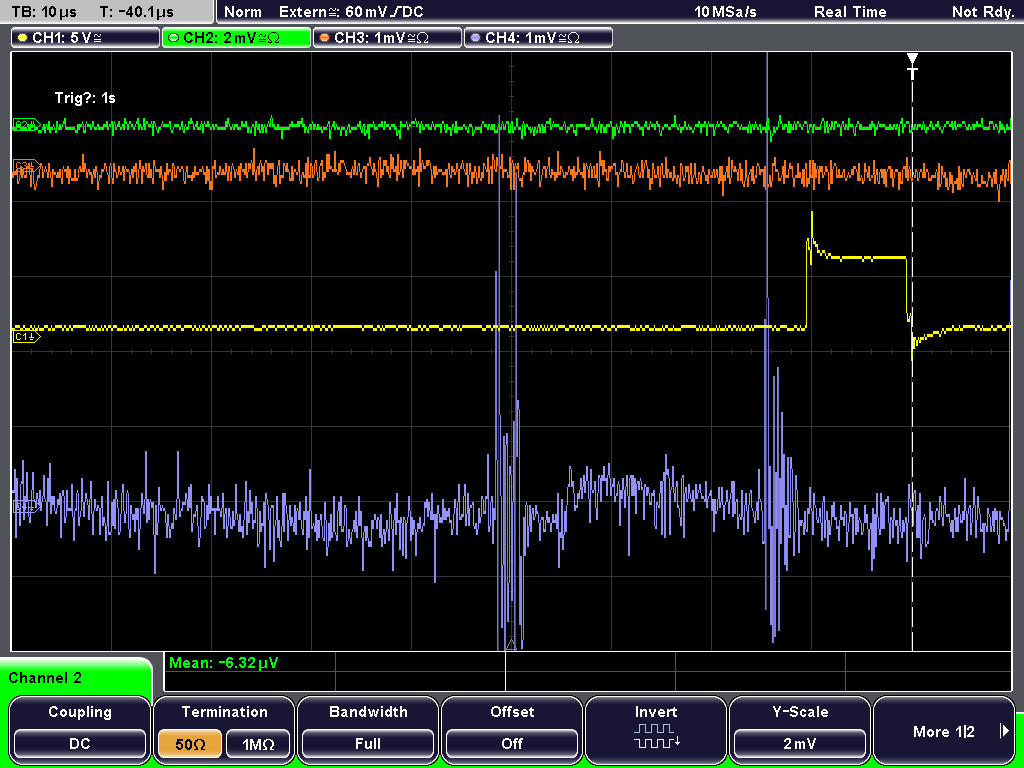Click the C1 ground level marker
Screen dimensions: 1024x768
click(x=27, y=336)
